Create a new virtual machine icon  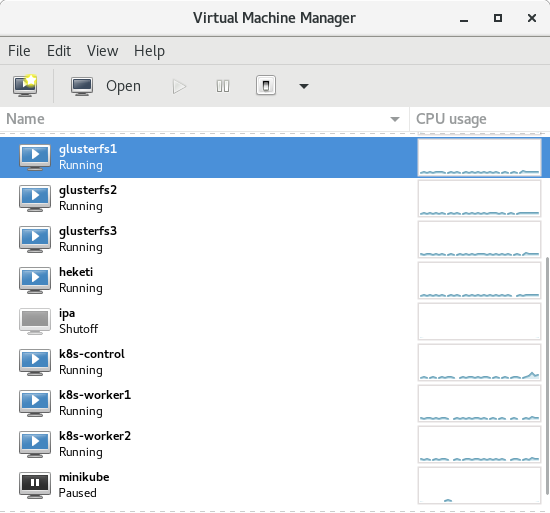[25, 86]
